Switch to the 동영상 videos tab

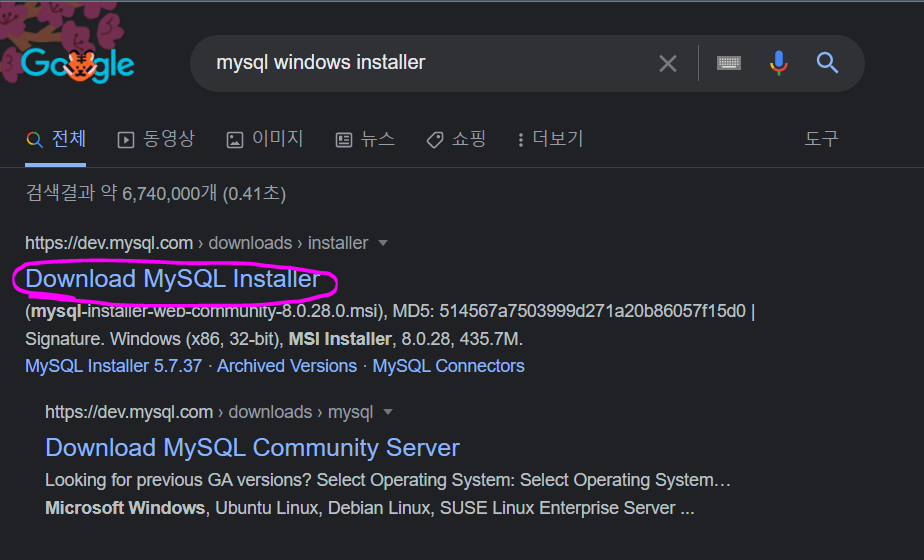pyautogui.click(x=156, y=139)
